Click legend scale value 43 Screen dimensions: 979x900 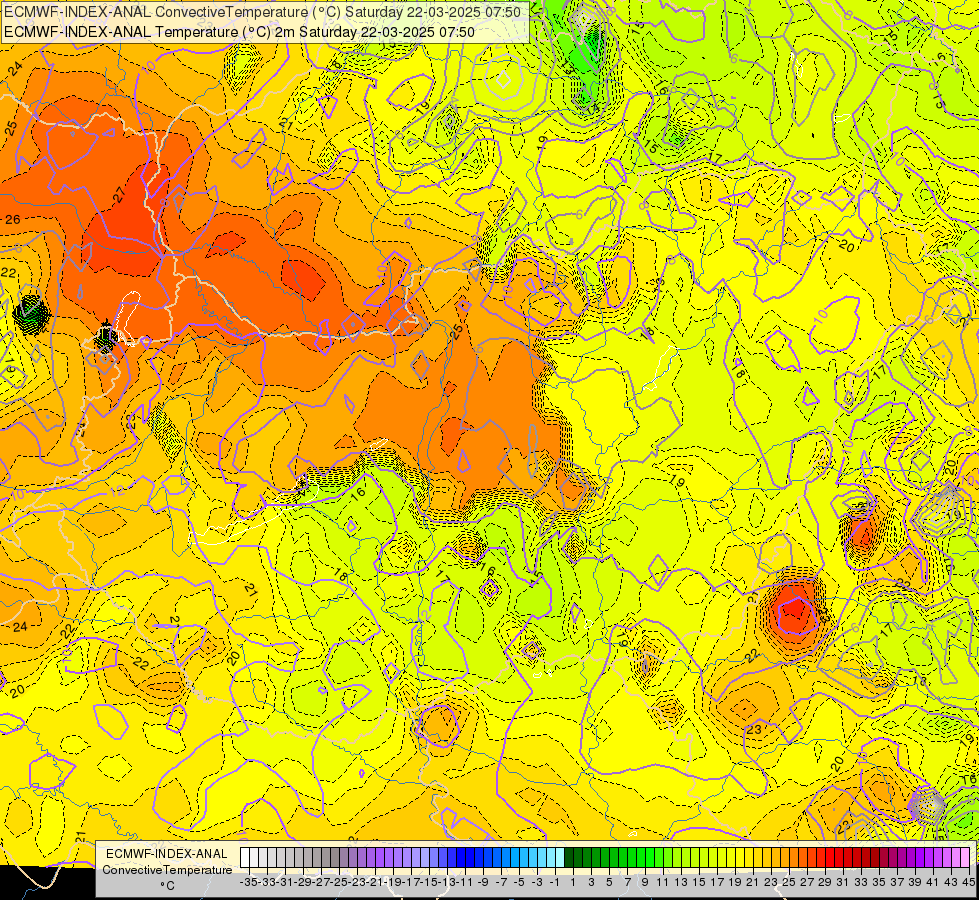click(x=951, y=882)
